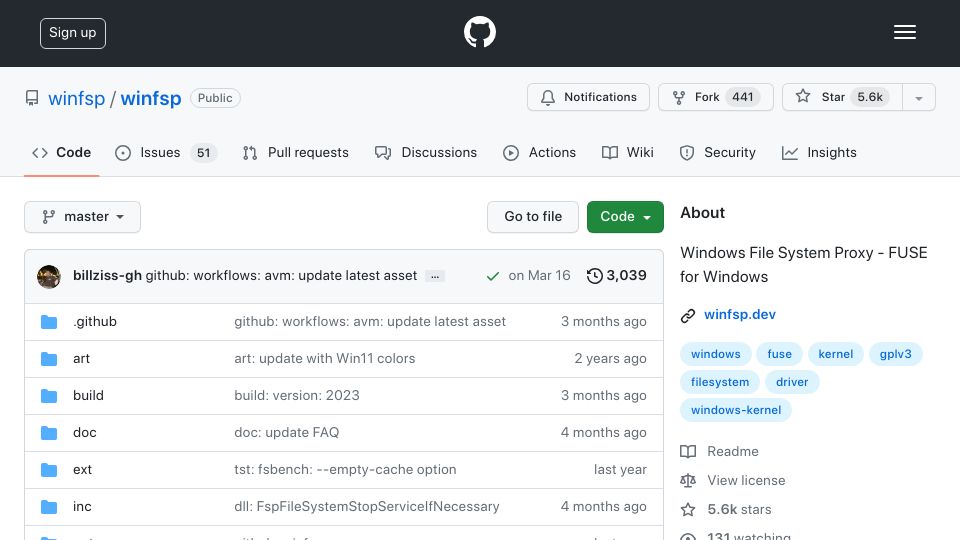
Task: Open the Security tab
Action: click(x=718, y=152)
